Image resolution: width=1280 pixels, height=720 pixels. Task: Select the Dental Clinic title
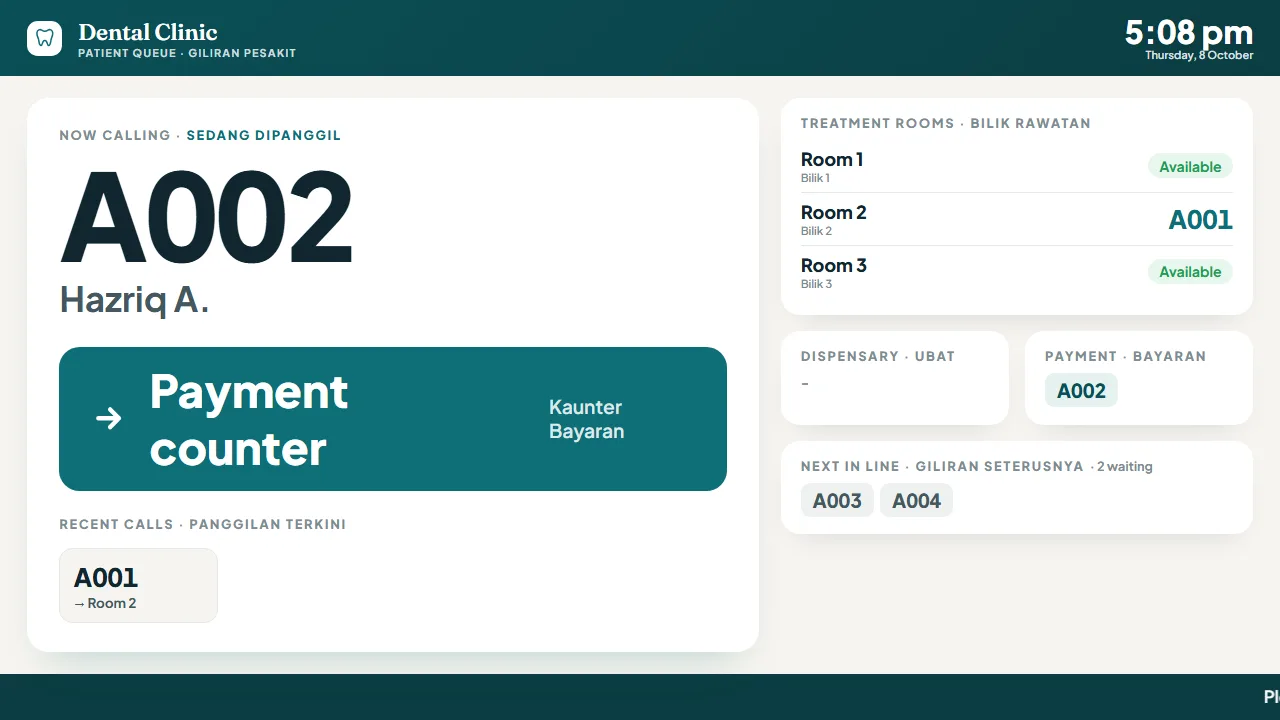pos(148,32)
